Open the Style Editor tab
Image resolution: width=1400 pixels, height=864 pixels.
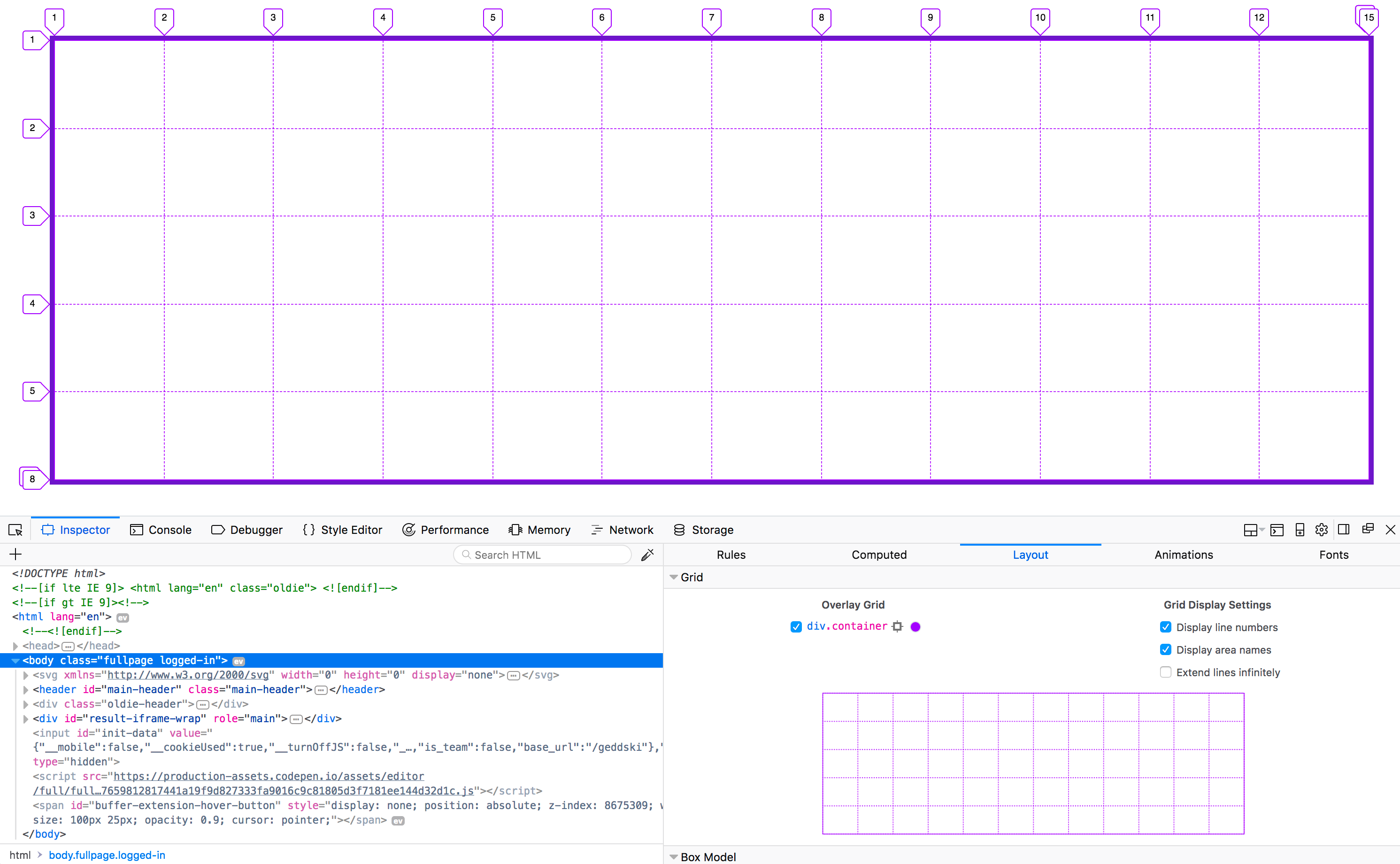pyautogui.click(x=342, y=530)
